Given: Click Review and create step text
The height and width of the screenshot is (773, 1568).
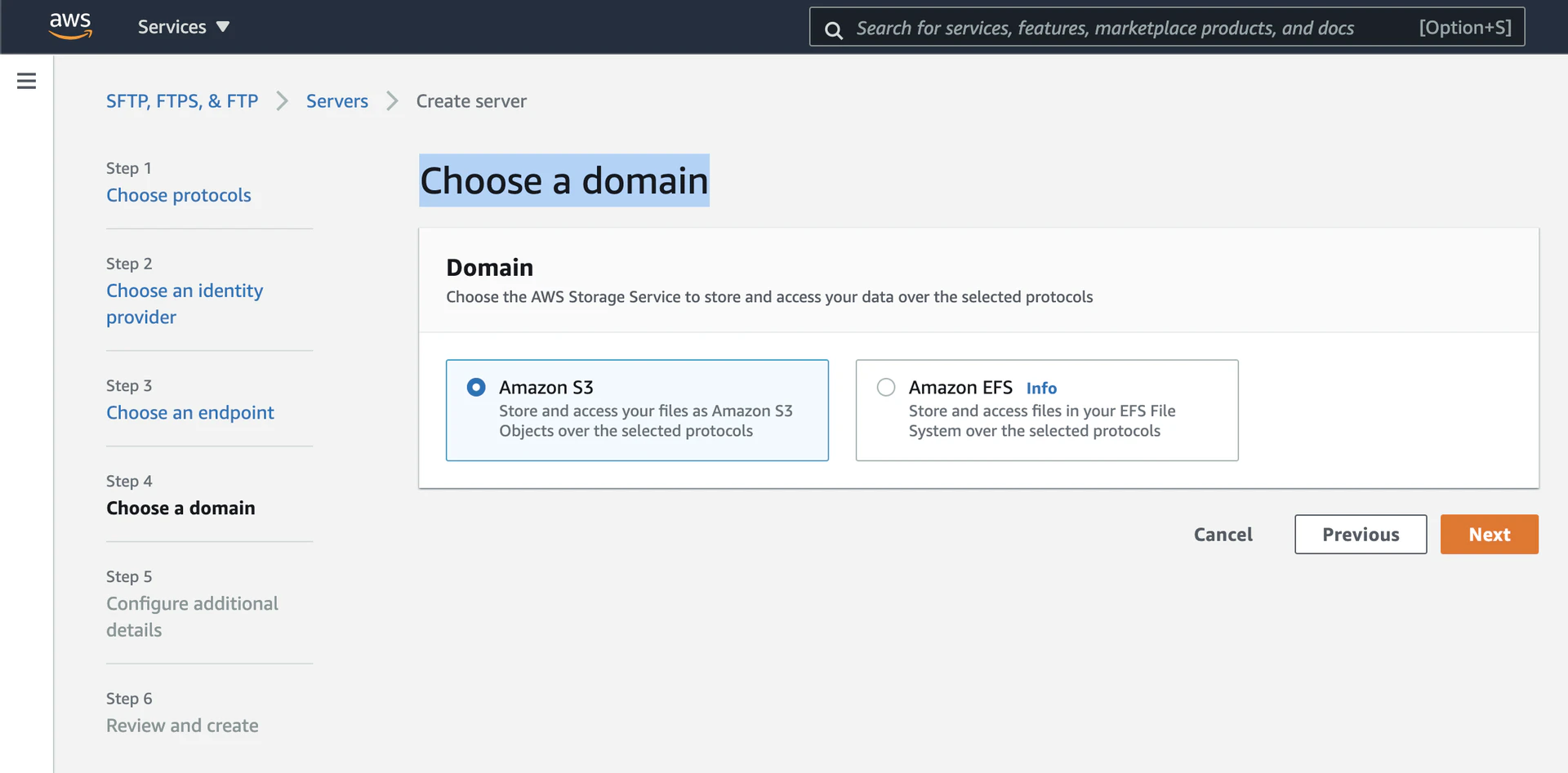Looking at the screenshot, I should coord(182,726).
